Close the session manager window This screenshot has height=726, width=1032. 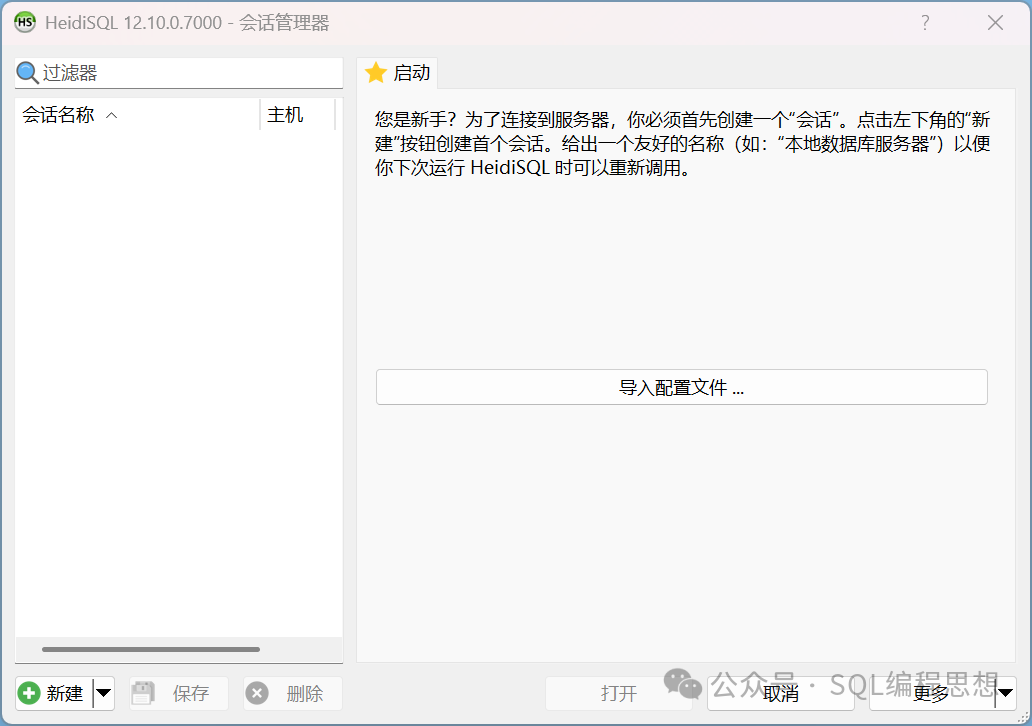[995, 22]
